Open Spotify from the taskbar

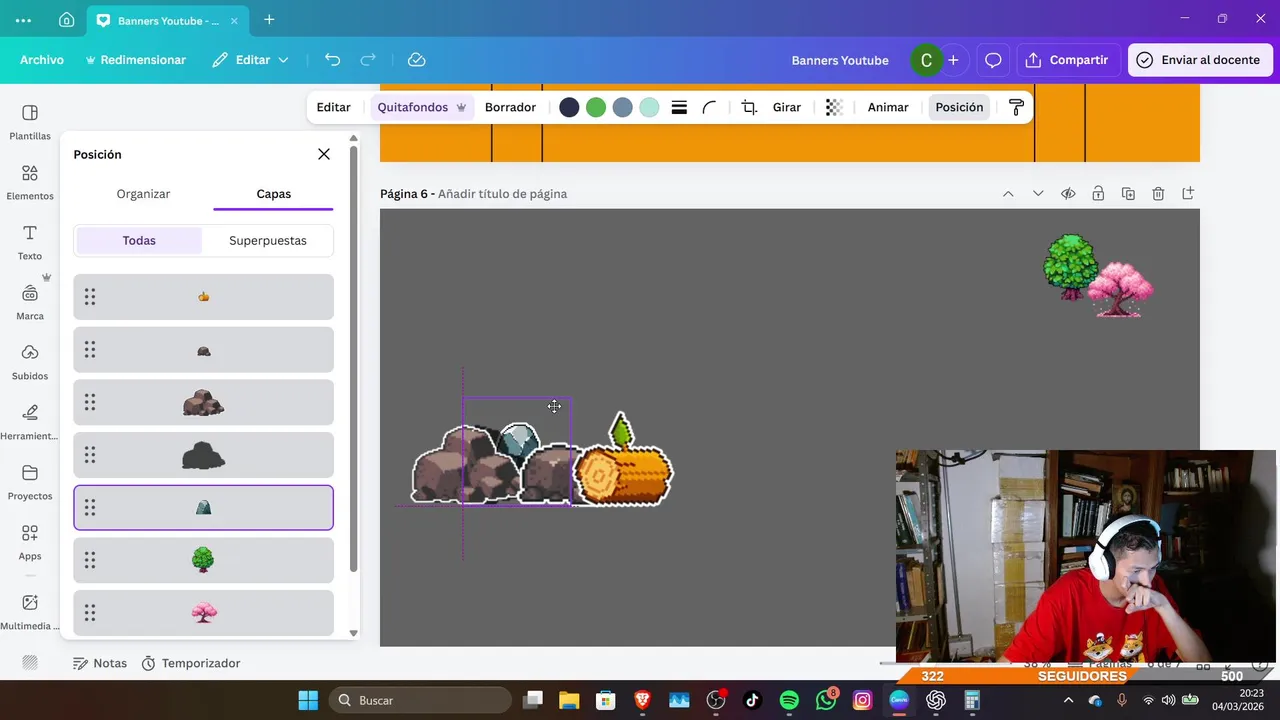click(789, 700)
